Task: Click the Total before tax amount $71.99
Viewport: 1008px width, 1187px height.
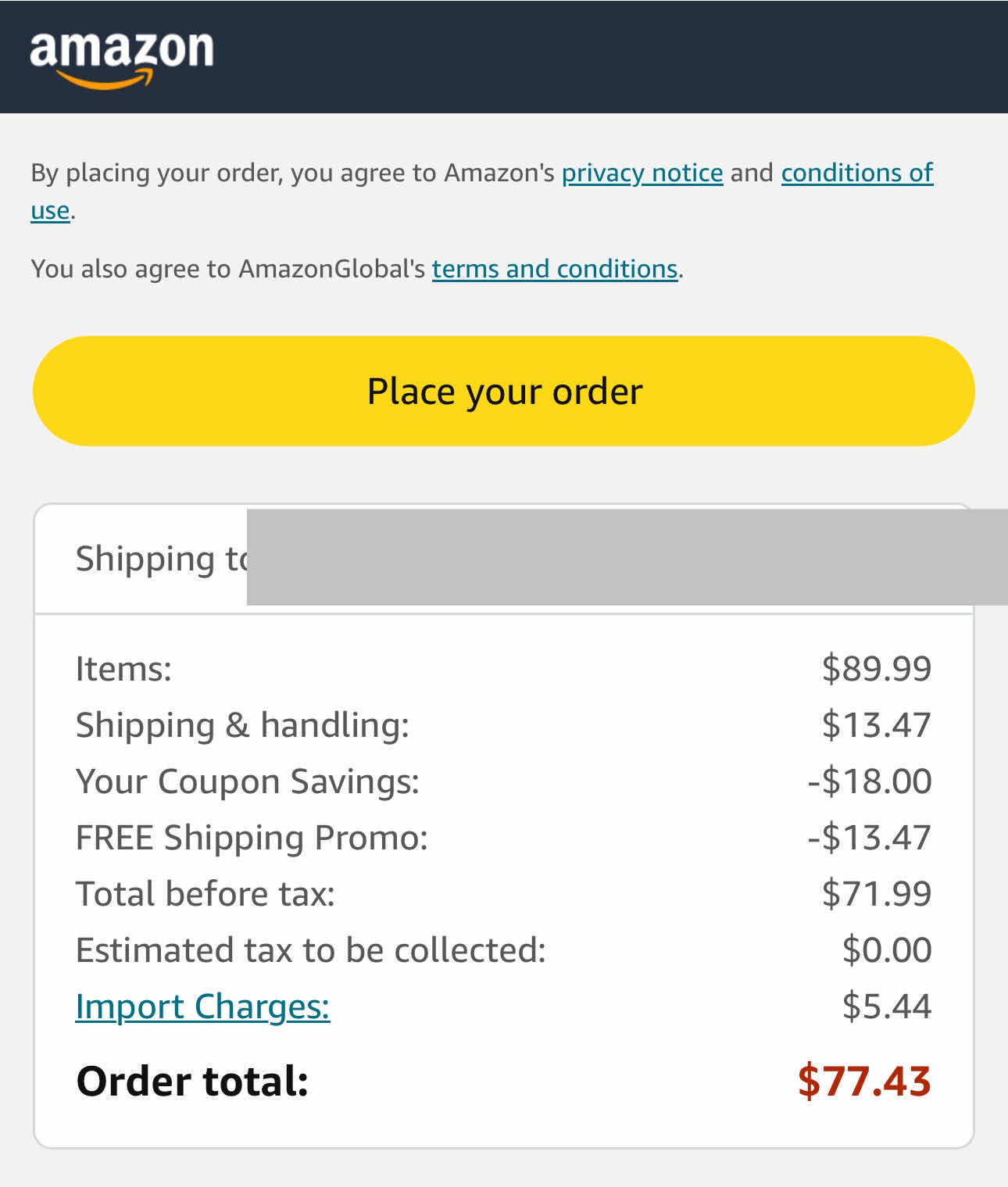Action: pyautogui.click(x=876, y=894)
